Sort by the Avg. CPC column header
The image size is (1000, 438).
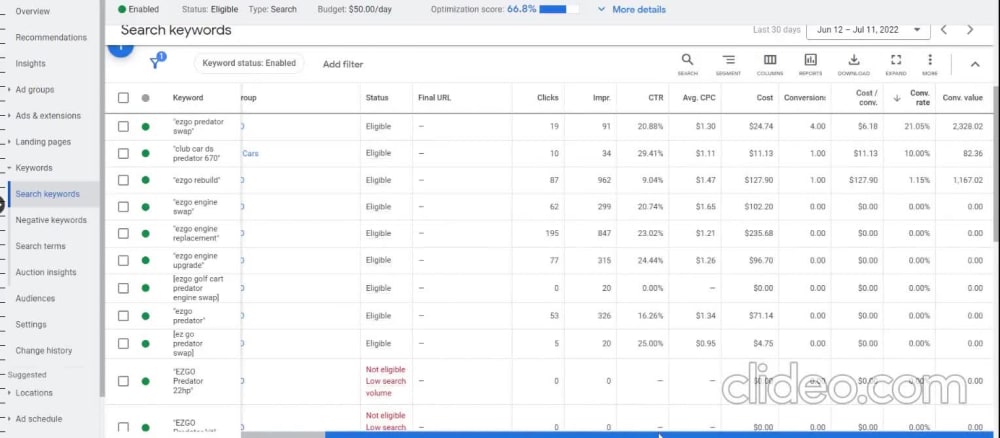(699, 98)
